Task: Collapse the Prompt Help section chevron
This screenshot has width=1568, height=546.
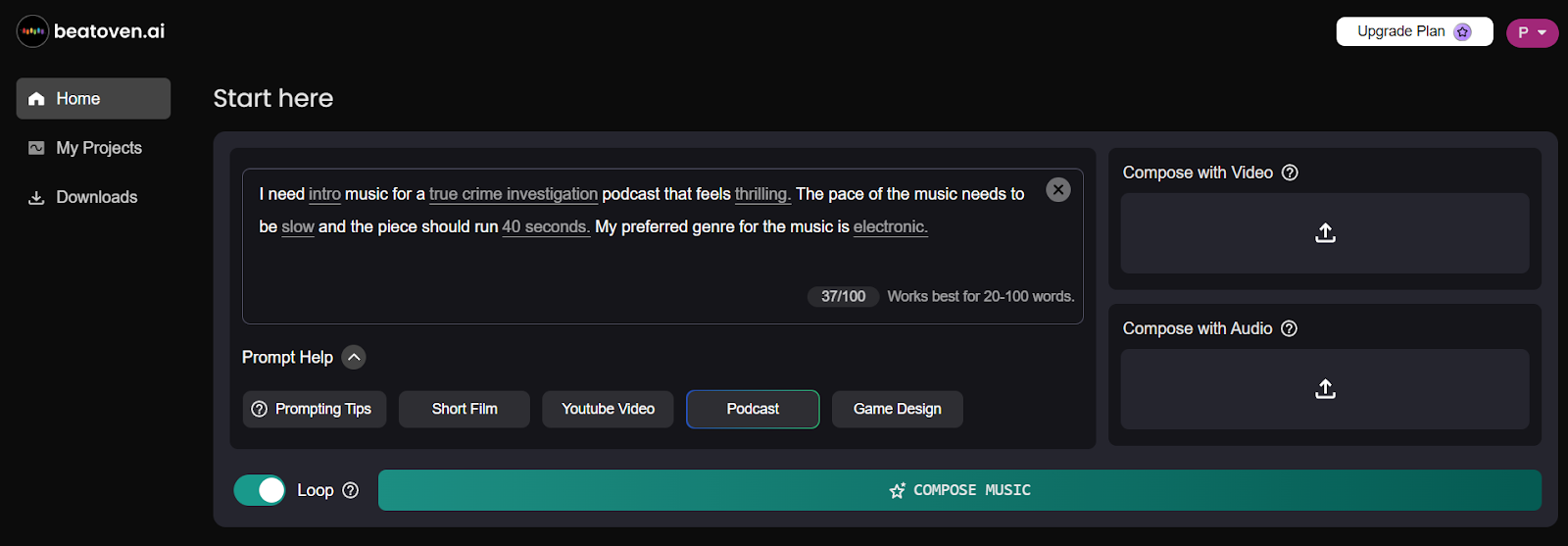Action: (354, 358)
